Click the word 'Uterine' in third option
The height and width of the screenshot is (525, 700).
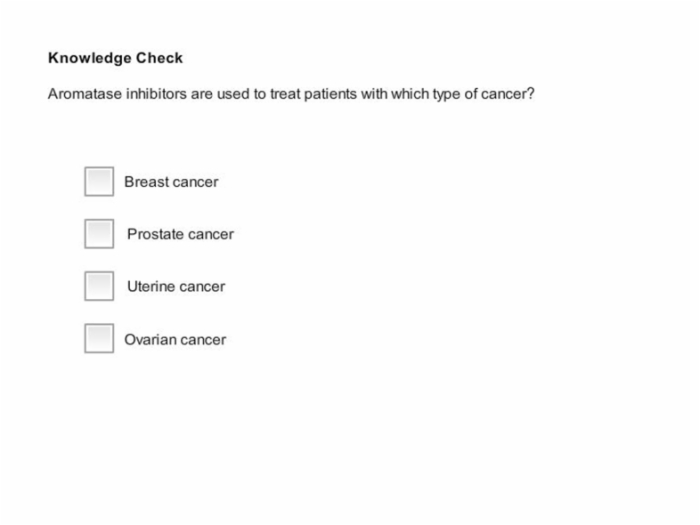tap(151, 287)
